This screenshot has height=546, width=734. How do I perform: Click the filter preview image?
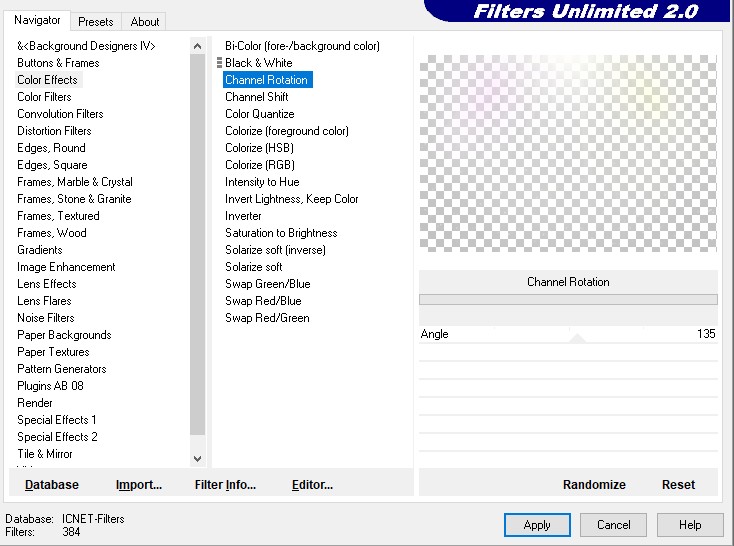coord(568,153)
